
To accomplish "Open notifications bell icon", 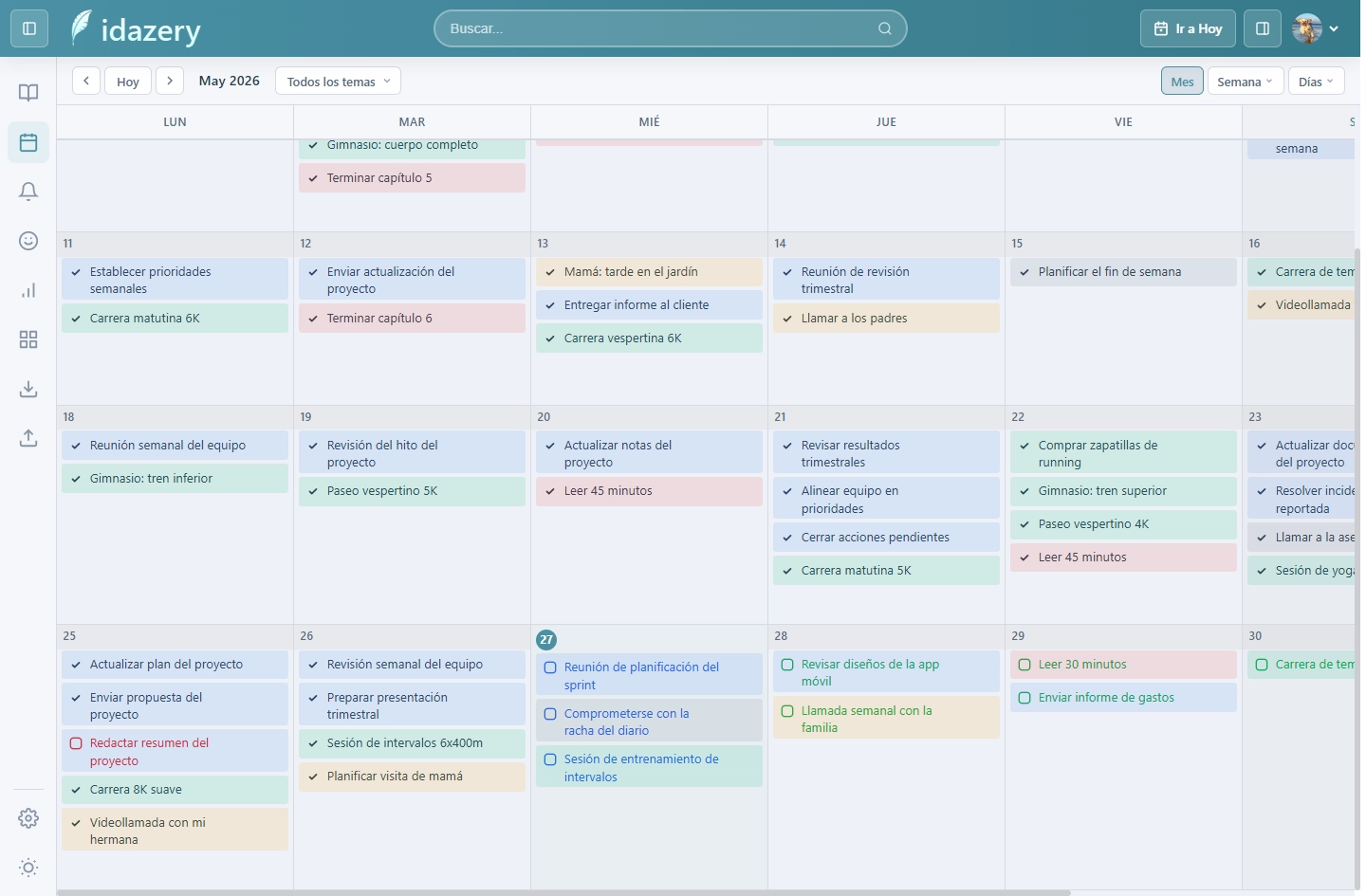I will [x=28, y=192].
